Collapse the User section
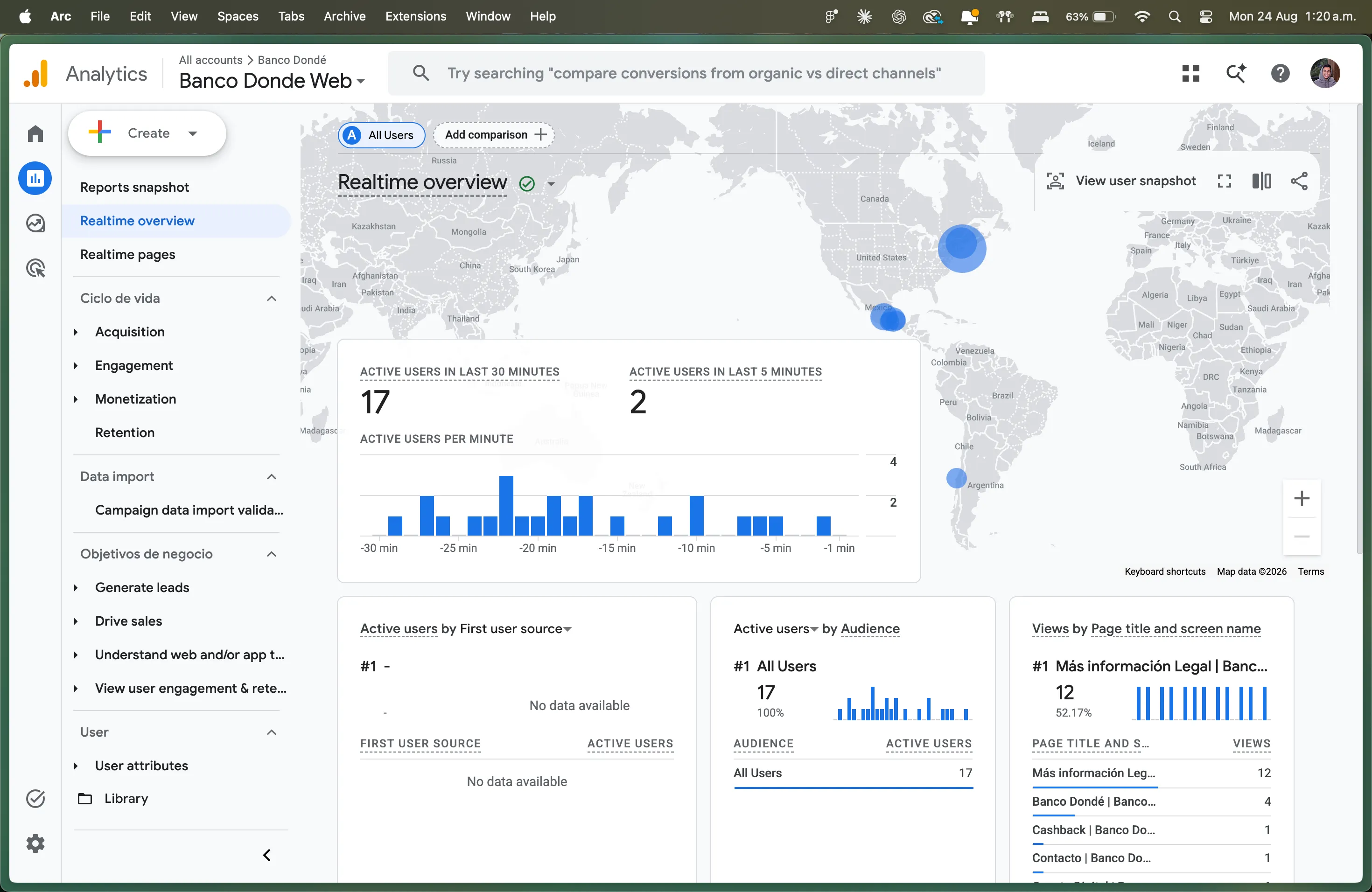Screen dimensions: 1372x892 click(x=272, y=732)
